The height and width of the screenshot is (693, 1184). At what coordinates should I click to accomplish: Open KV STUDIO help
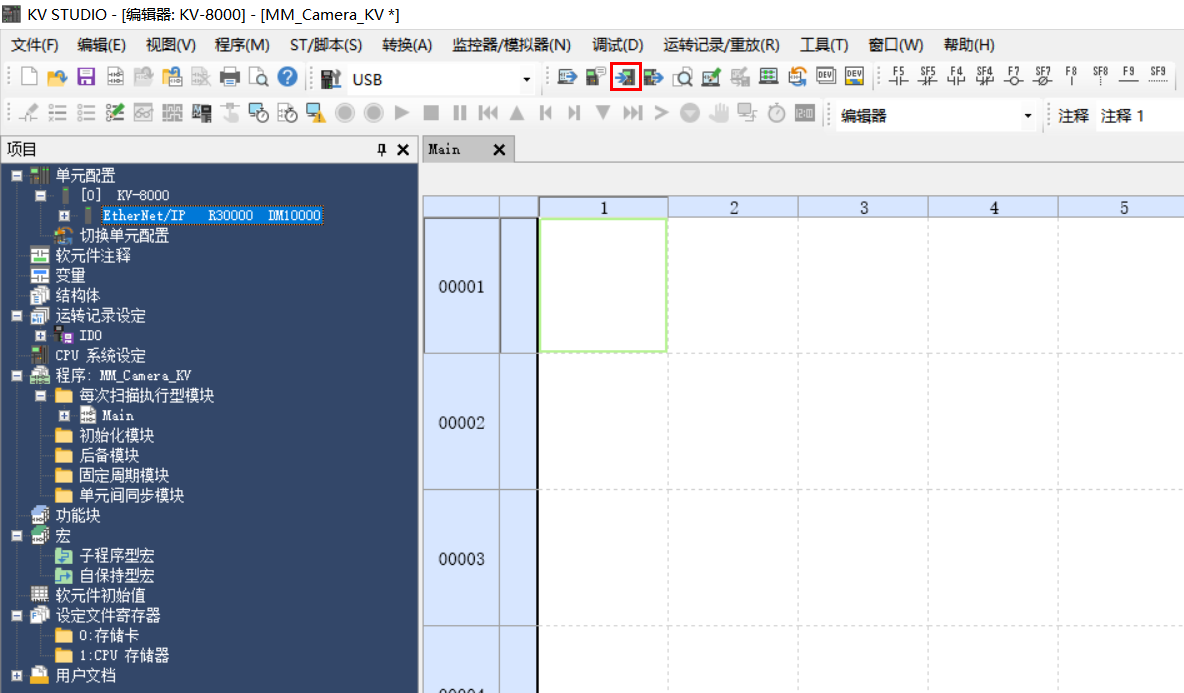[x=286, y=77]
